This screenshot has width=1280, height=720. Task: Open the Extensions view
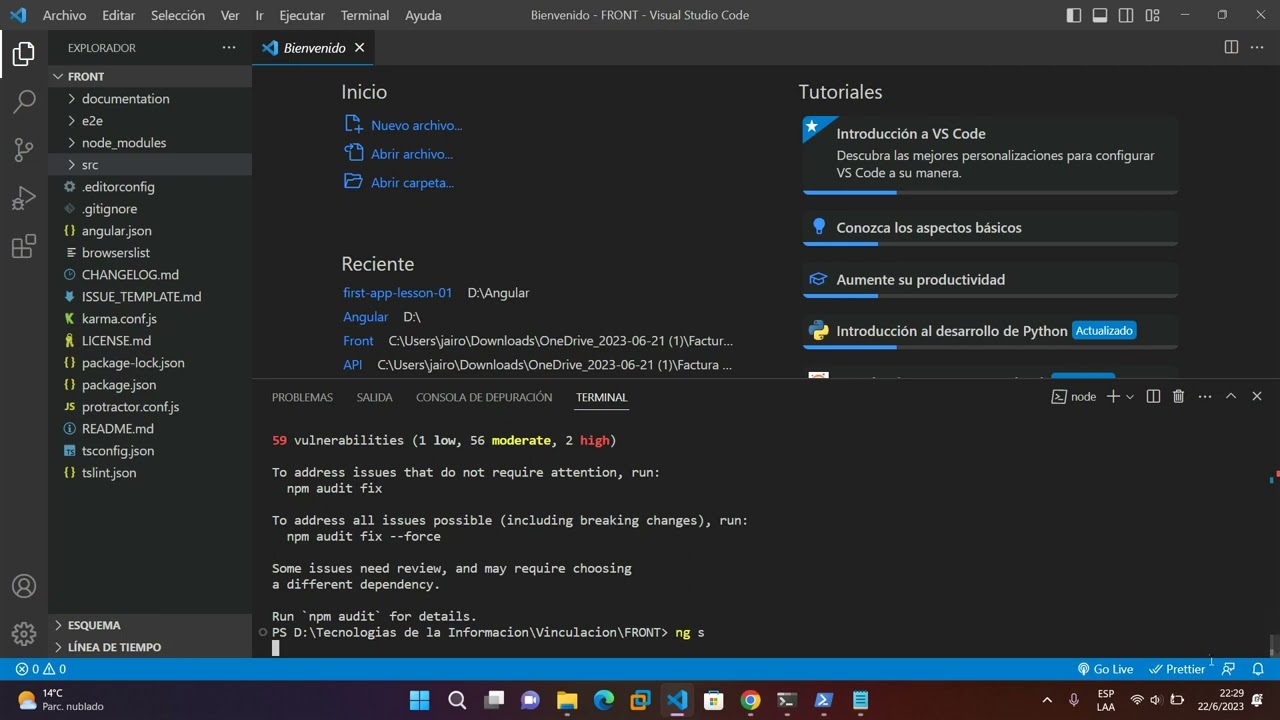[x=24, y=247]
